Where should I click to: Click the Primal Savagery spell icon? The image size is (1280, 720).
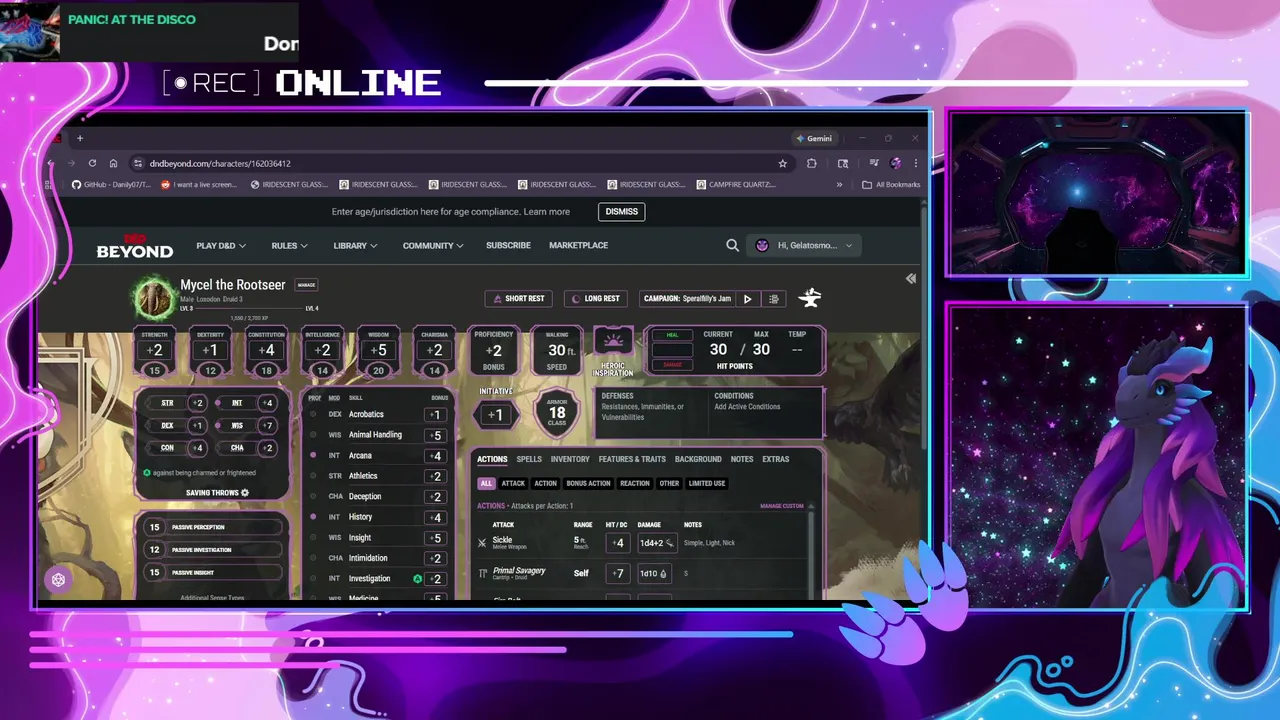tap(482, 573)
